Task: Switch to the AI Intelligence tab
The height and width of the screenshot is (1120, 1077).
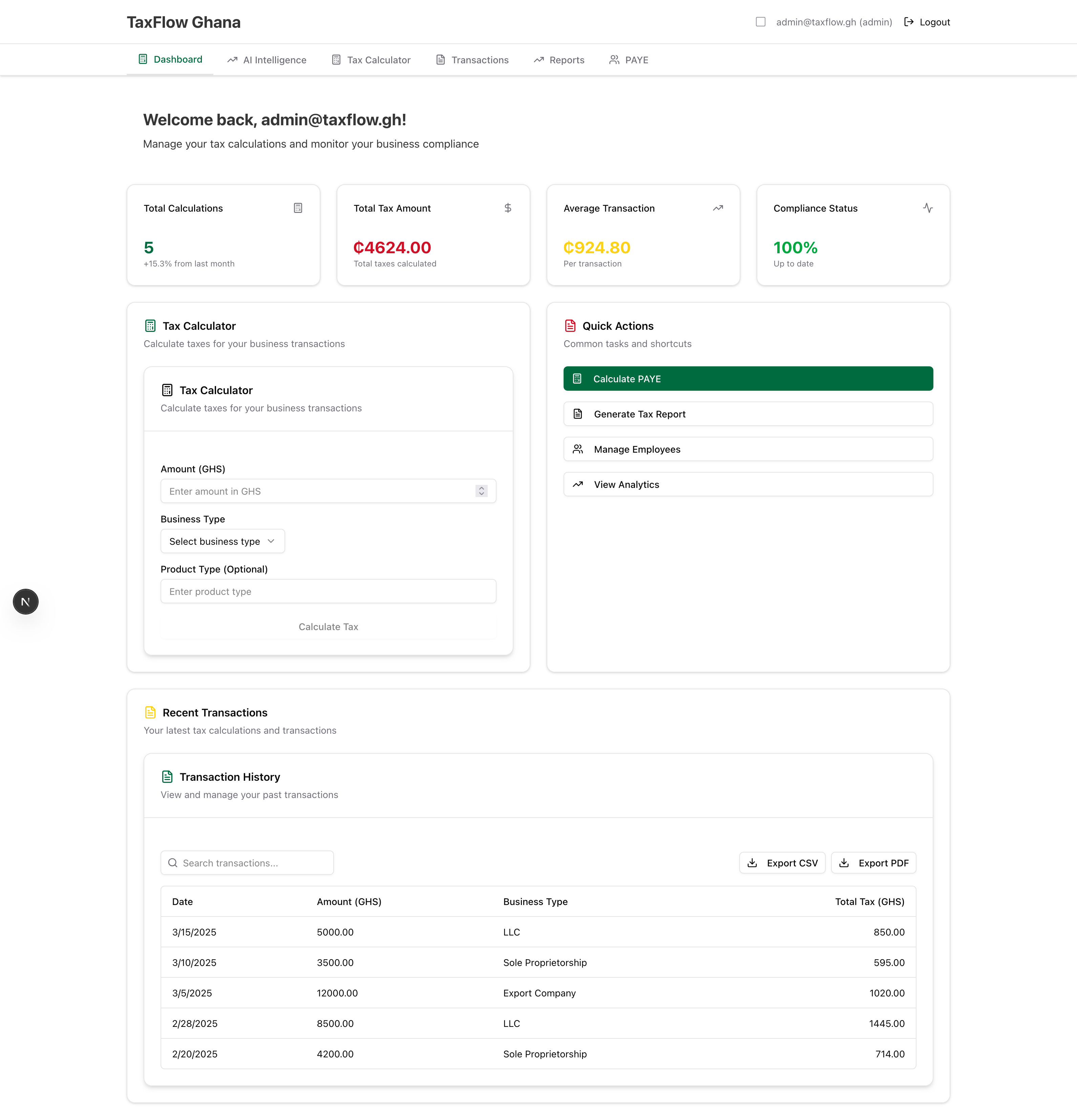Action: click(x=267, y=60)
